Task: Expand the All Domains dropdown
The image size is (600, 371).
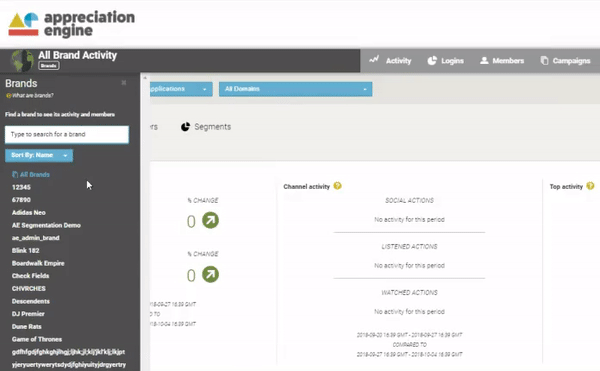Action: click(295, 89)
